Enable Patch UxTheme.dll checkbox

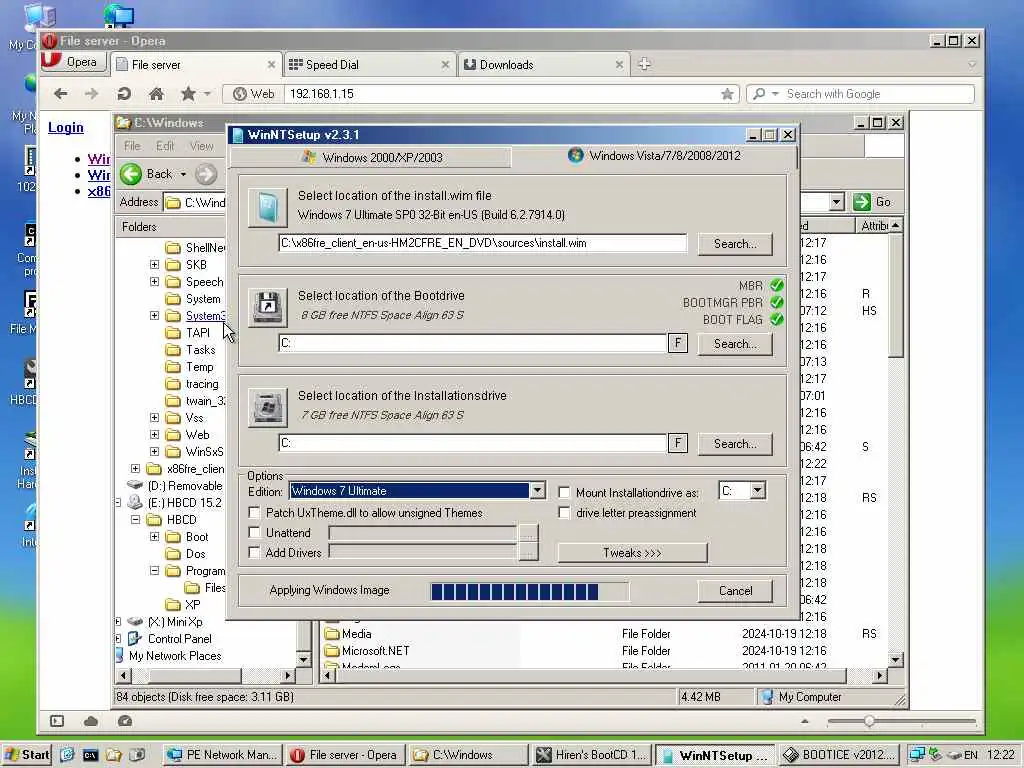(255, 513)
